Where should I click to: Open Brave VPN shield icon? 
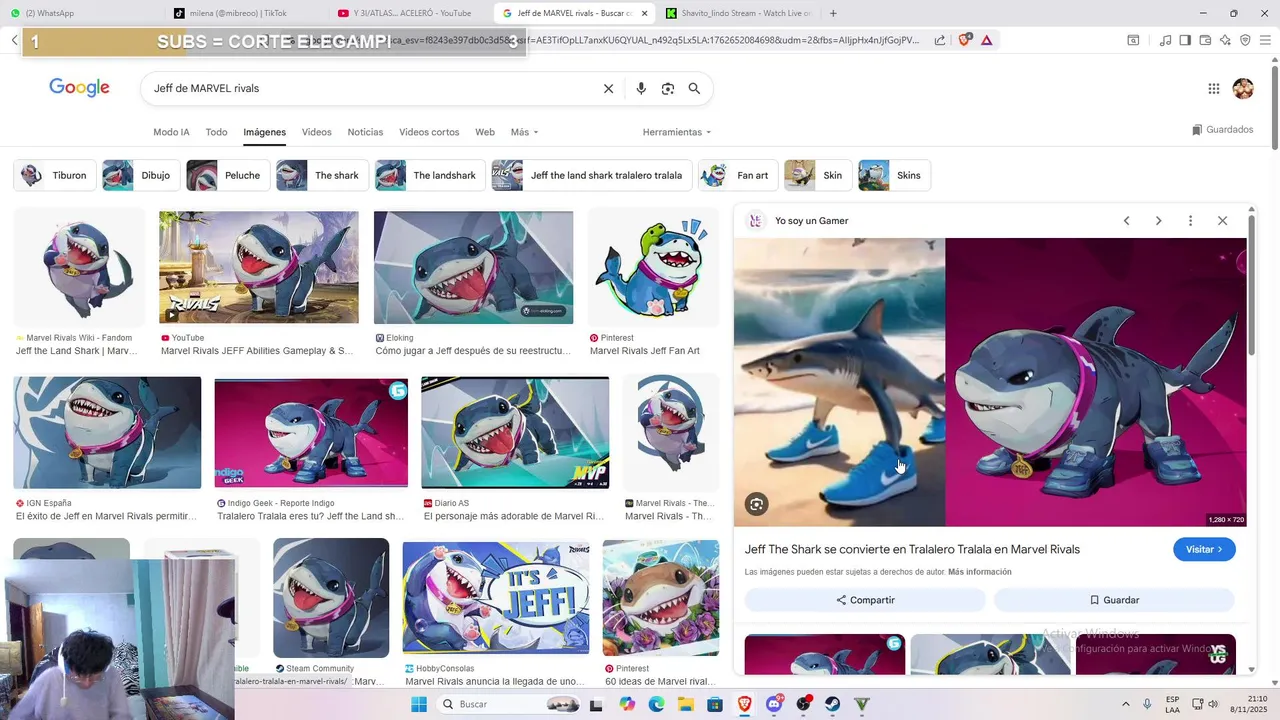coord(1245,40)
